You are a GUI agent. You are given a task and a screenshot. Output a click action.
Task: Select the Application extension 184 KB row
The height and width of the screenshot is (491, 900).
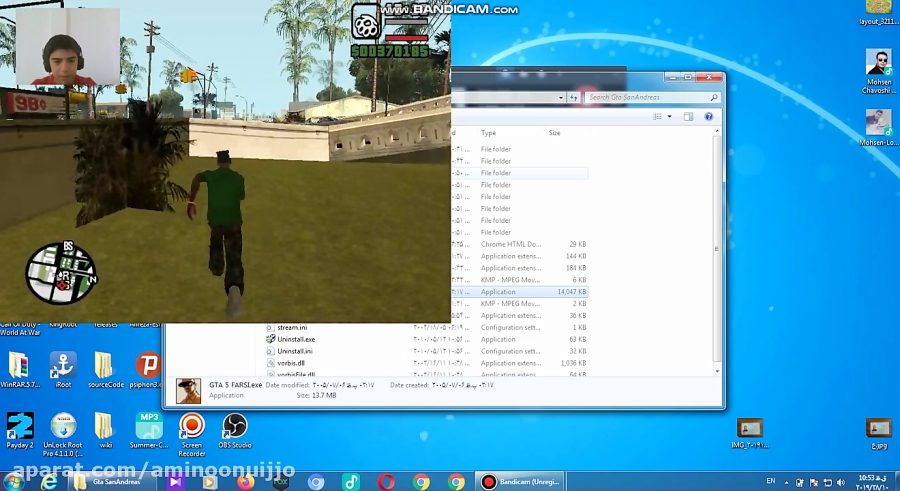point(519,268)
